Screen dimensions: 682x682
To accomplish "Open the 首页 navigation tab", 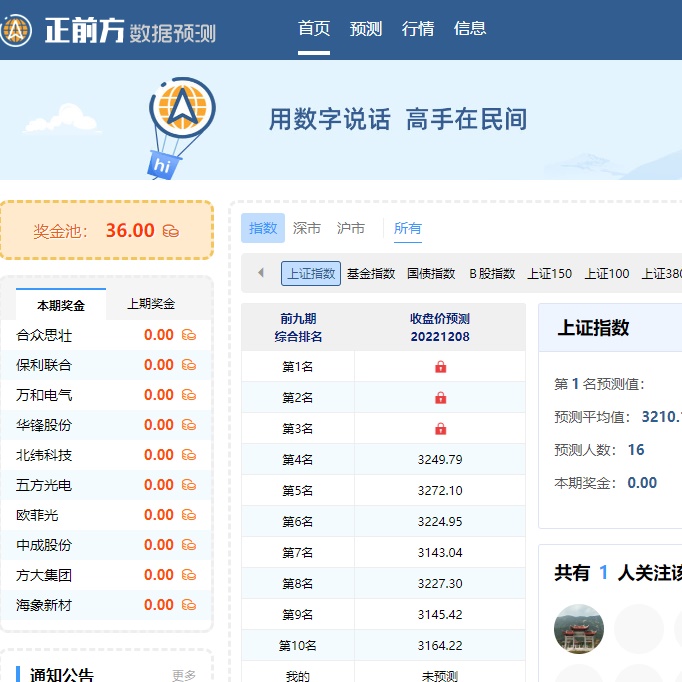I will point(314,29).
